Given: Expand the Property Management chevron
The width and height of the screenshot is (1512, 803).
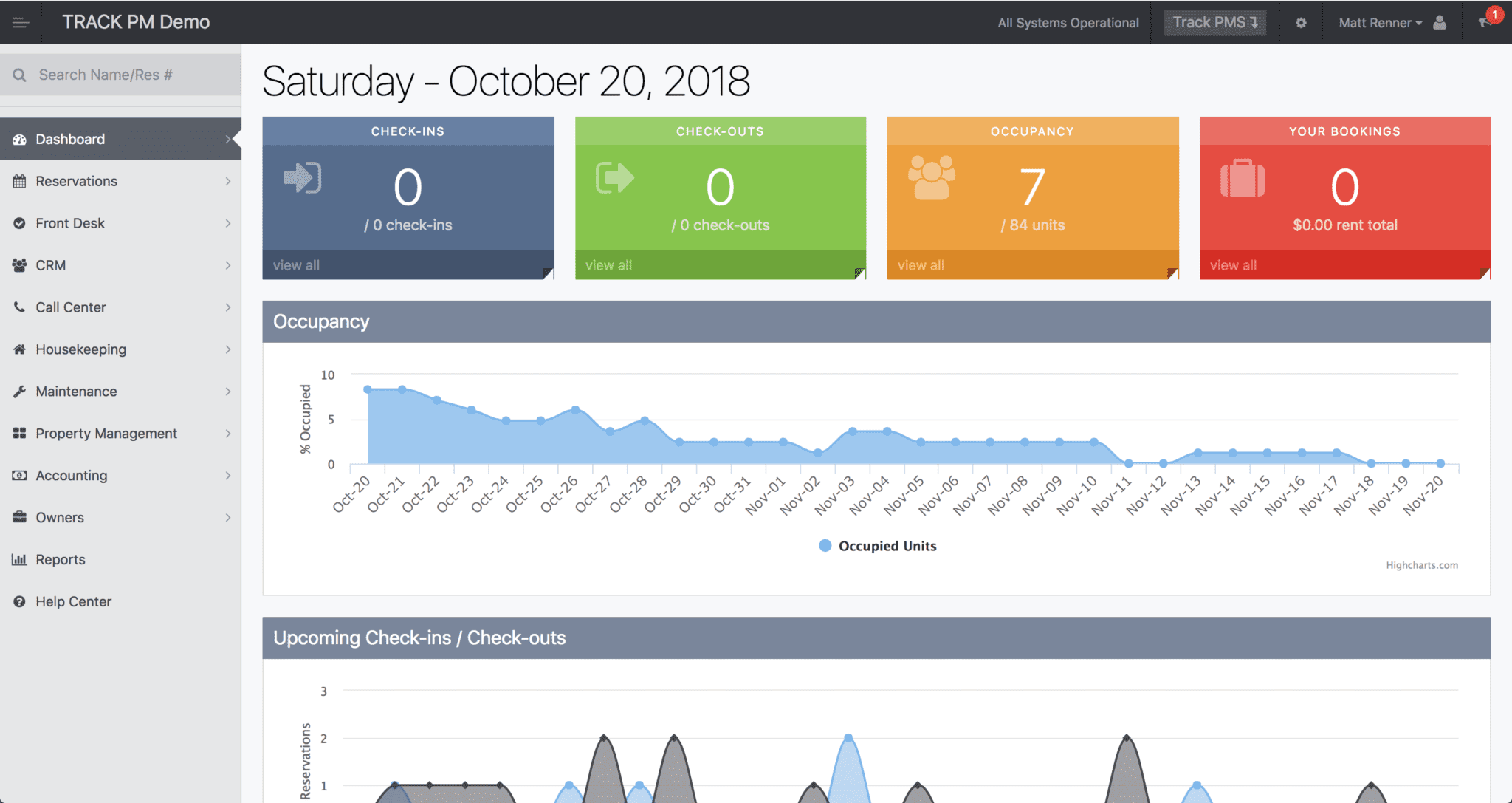Looking at the screenshot, I should pos(228,434).
